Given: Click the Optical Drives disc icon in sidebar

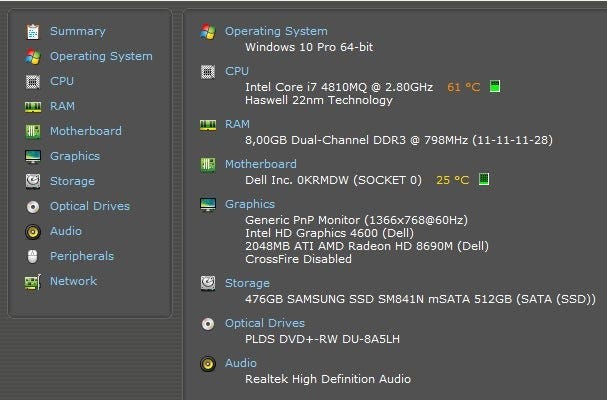Looking at the screenshot, I should [x=33, y=207].
